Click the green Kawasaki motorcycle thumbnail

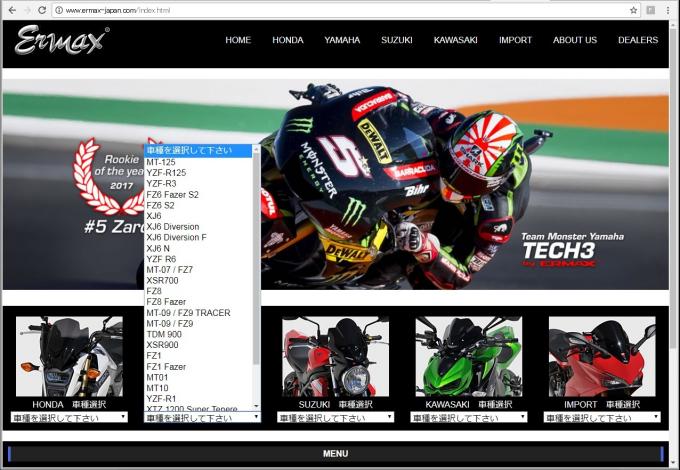pyautogui.click(x=468, y=356)
